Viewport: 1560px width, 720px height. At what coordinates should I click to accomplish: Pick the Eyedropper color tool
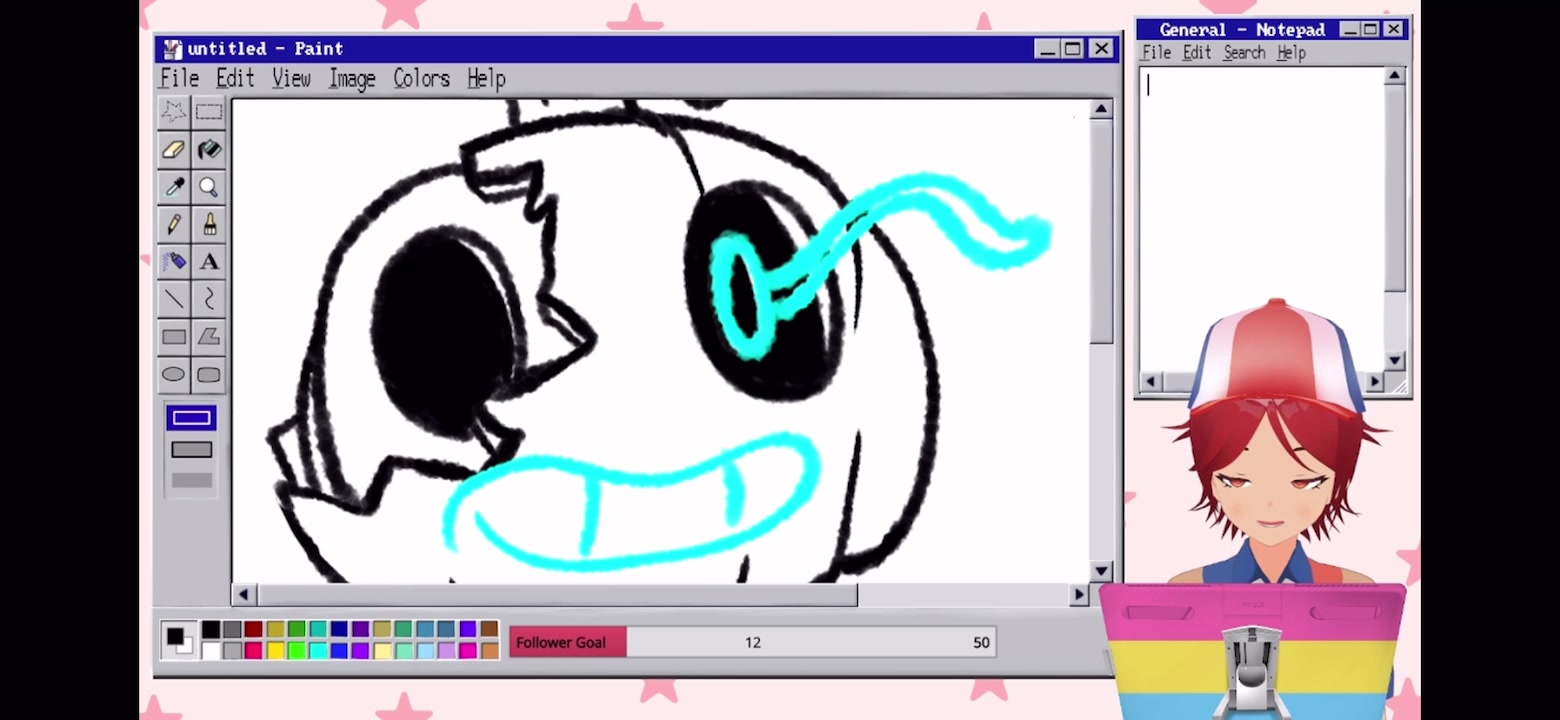pyautogui.click(x=174, y=187)
